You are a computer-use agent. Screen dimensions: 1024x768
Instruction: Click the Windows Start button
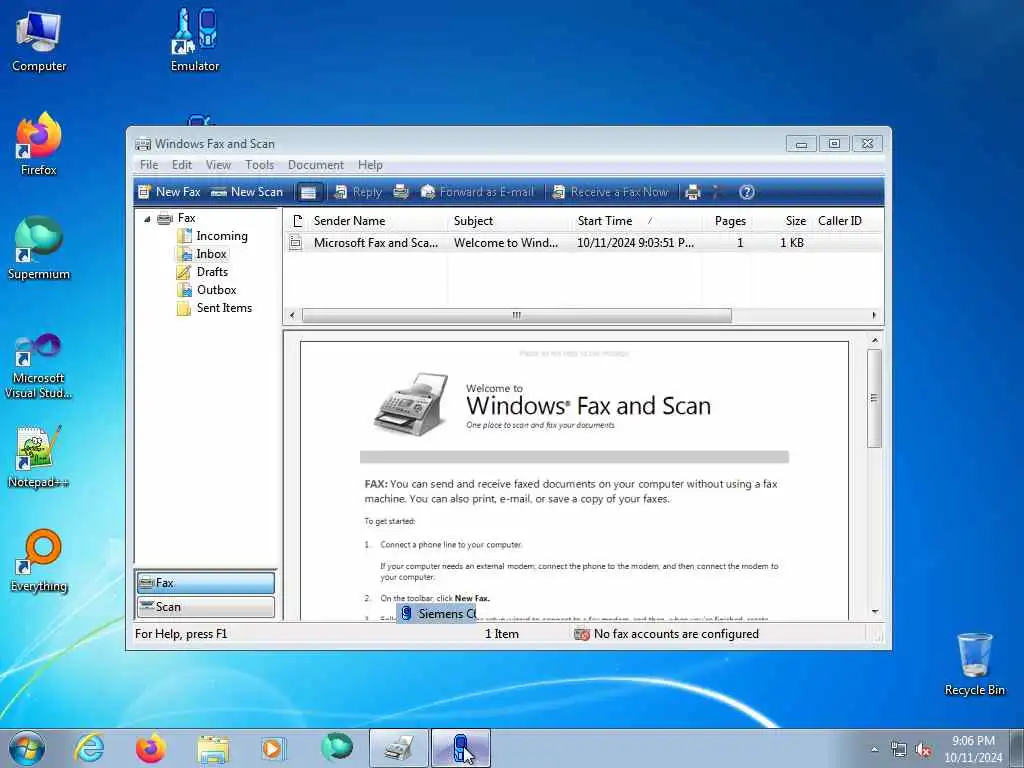27,748
